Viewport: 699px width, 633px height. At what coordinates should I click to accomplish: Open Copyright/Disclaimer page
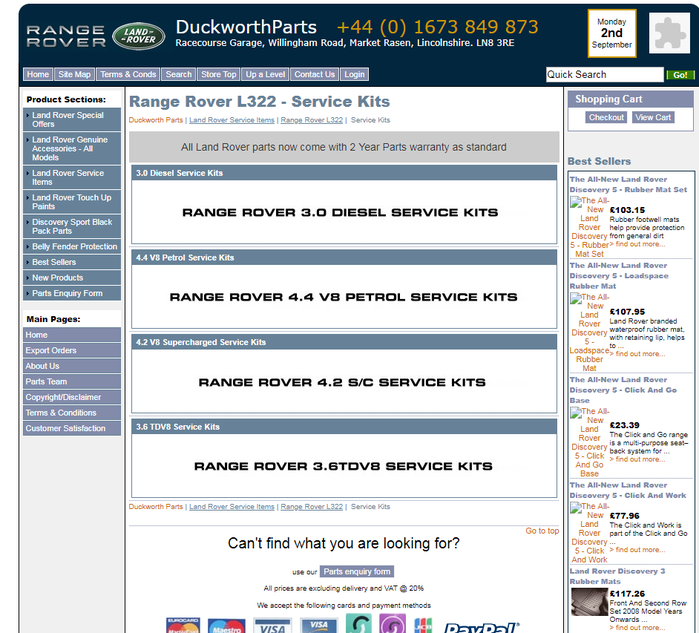click(x=72, y=397)
